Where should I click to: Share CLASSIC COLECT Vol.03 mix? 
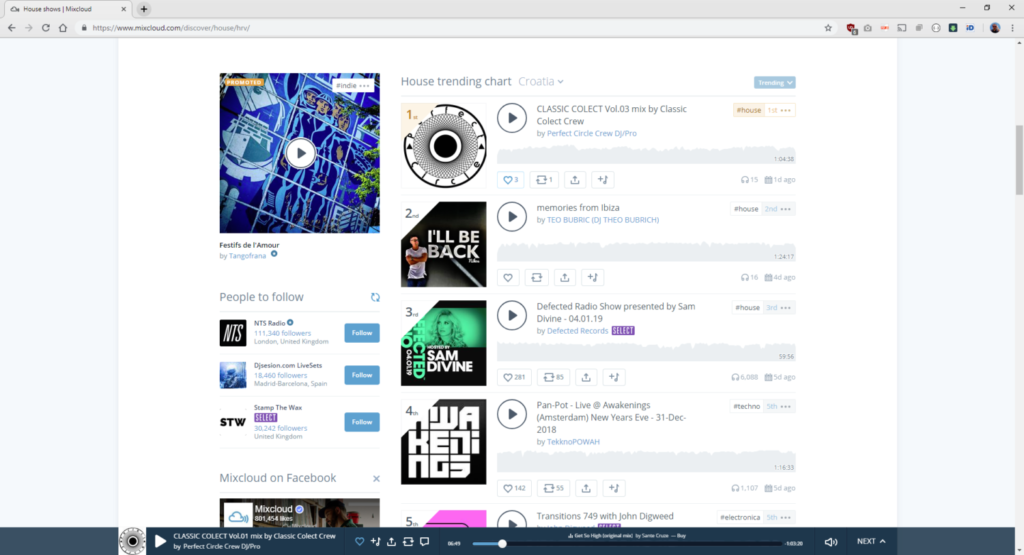(x=575, y=180)
